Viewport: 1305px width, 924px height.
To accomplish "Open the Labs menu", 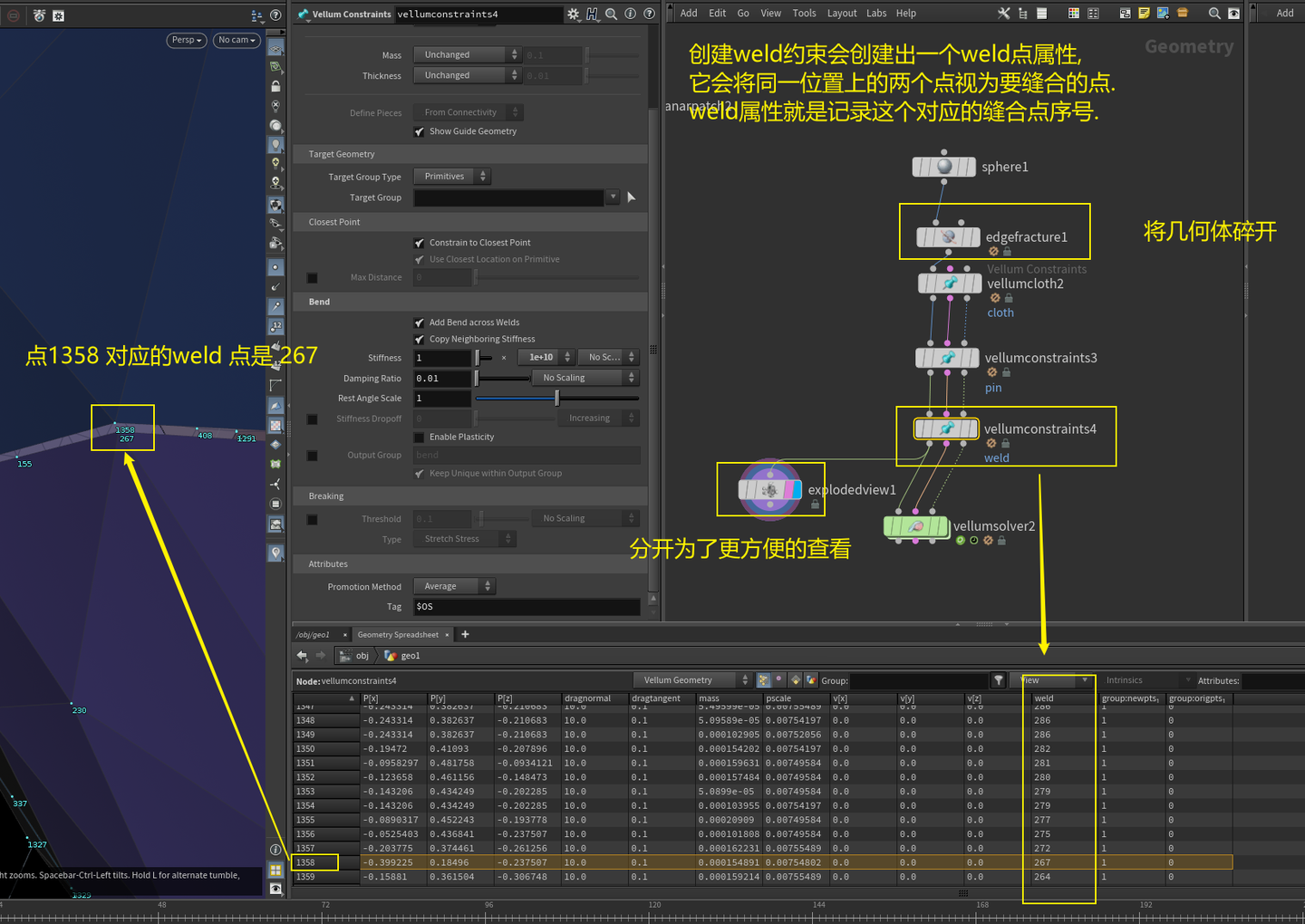I will point(876,14).
